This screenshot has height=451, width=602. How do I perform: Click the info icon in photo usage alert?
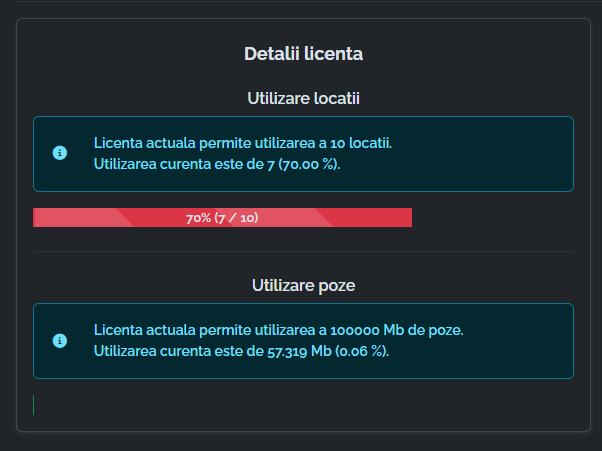pos(60,341)
